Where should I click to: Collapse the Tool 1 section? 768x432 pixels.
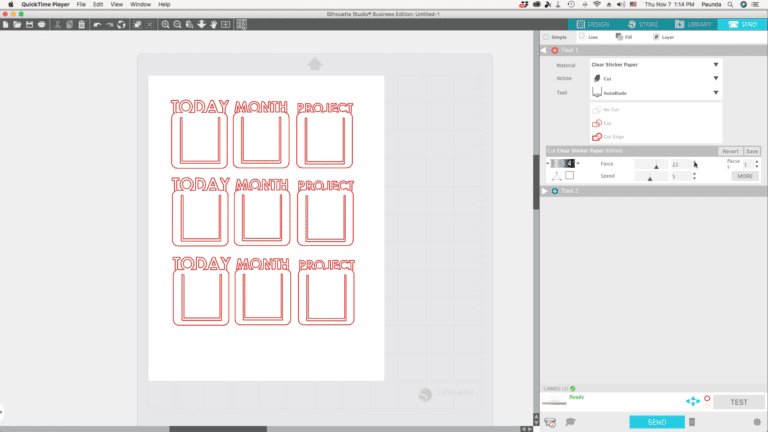click(x=544, y=50)
